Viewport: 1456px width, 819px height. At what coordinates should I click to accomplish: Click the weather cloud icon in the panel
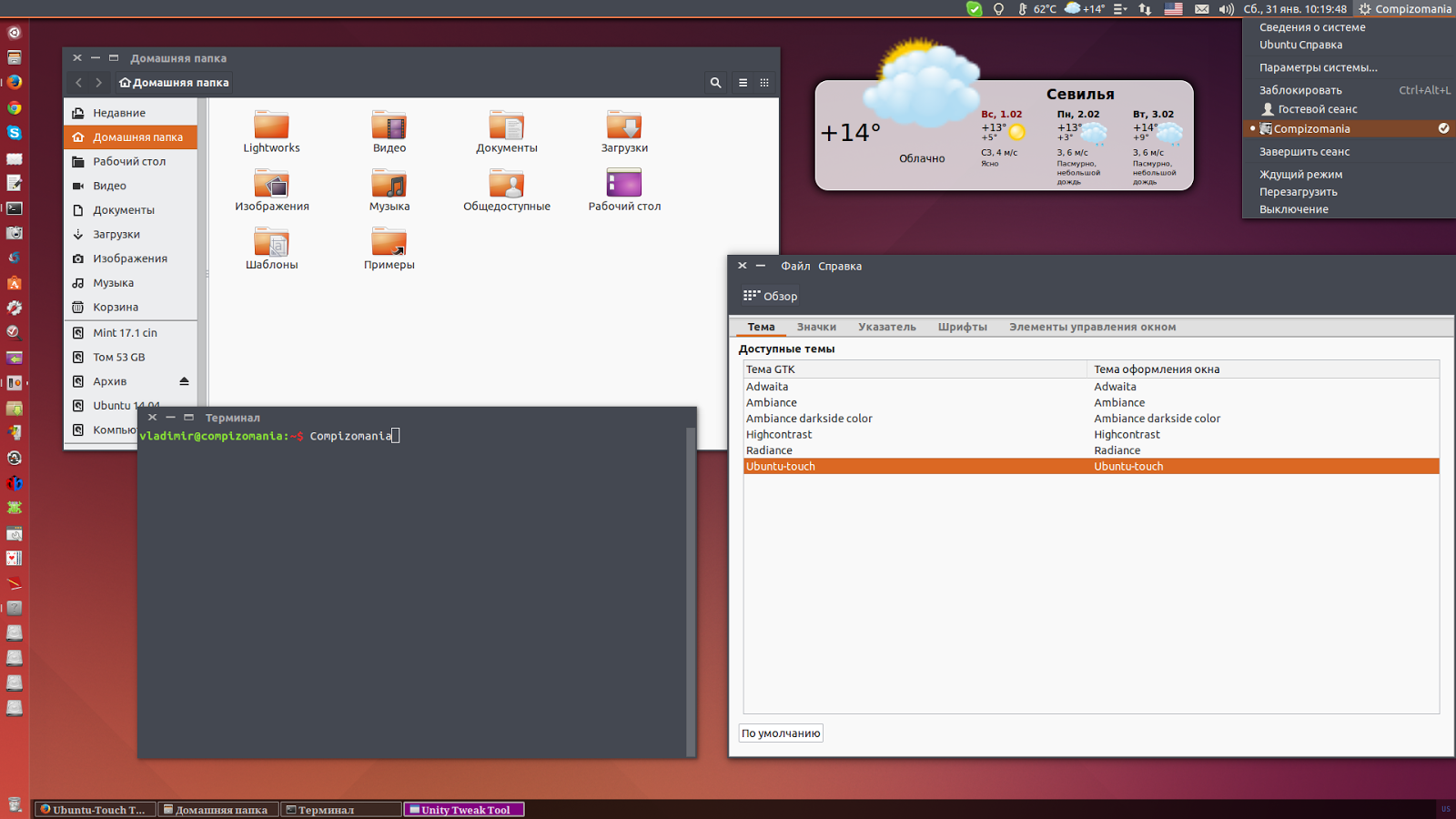(x=1072, y=9)
